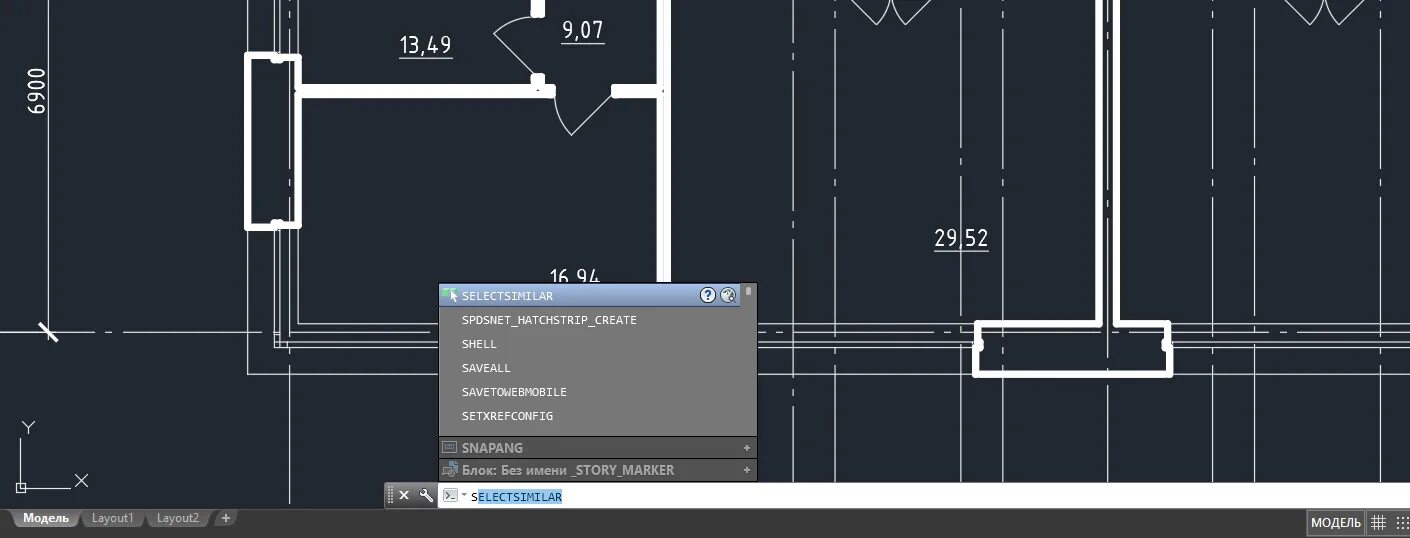Search the web for SELECTSIMILAR
This screenshot has height=538, width=1410.
(728, 295)
